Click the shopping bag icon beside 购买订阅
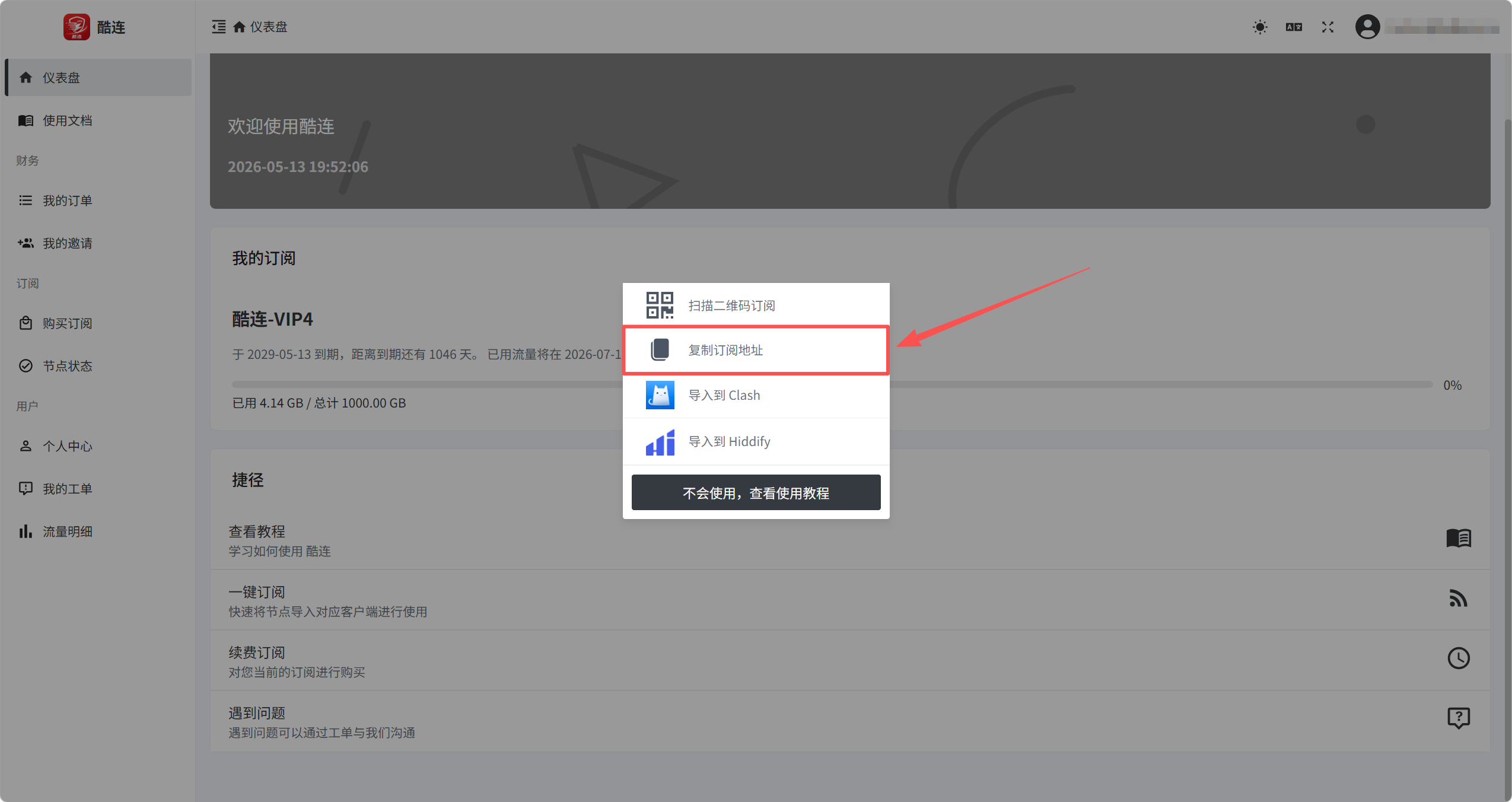Image resolution: width=1512 pixels, height=802 pixels. pos(26,323)
